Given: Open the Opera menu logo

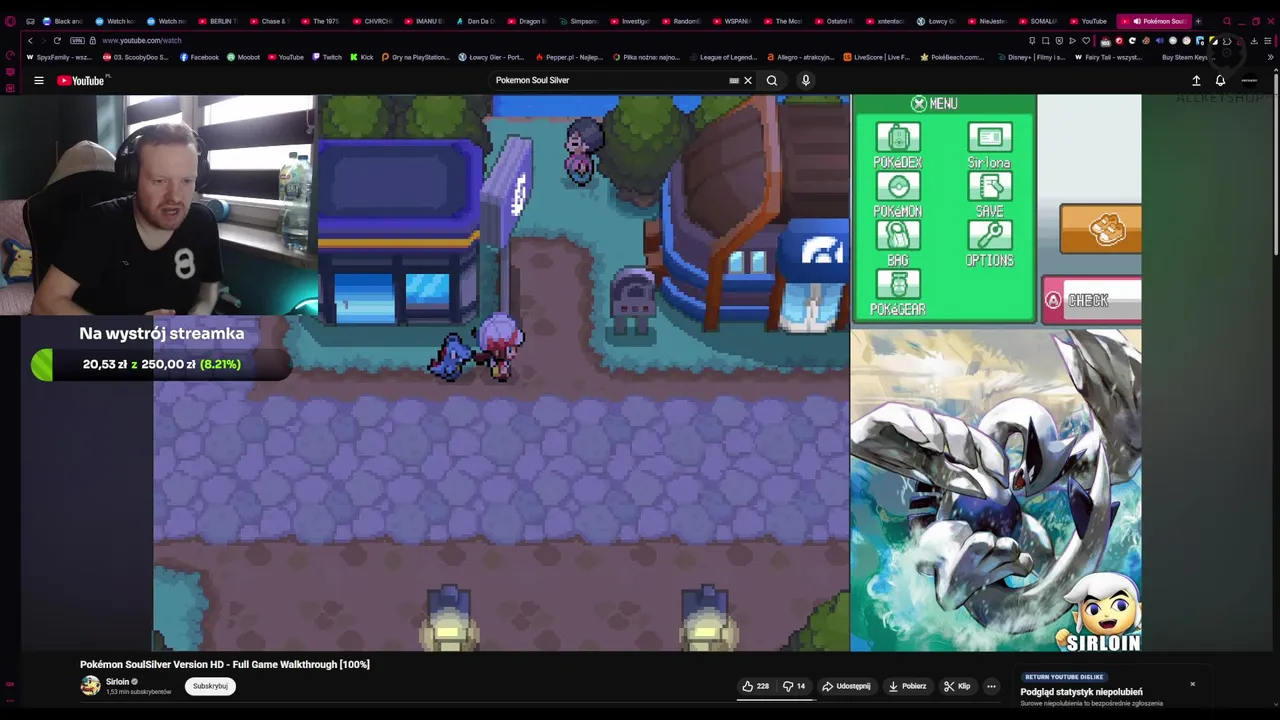Looking at the screenshot, I should 10,21.
